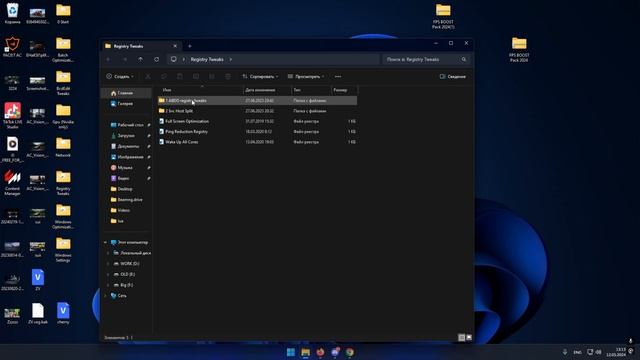Click chevron after Registry Tweaks in address bar
Screen dimensions: 640x360
click(231, 60)
